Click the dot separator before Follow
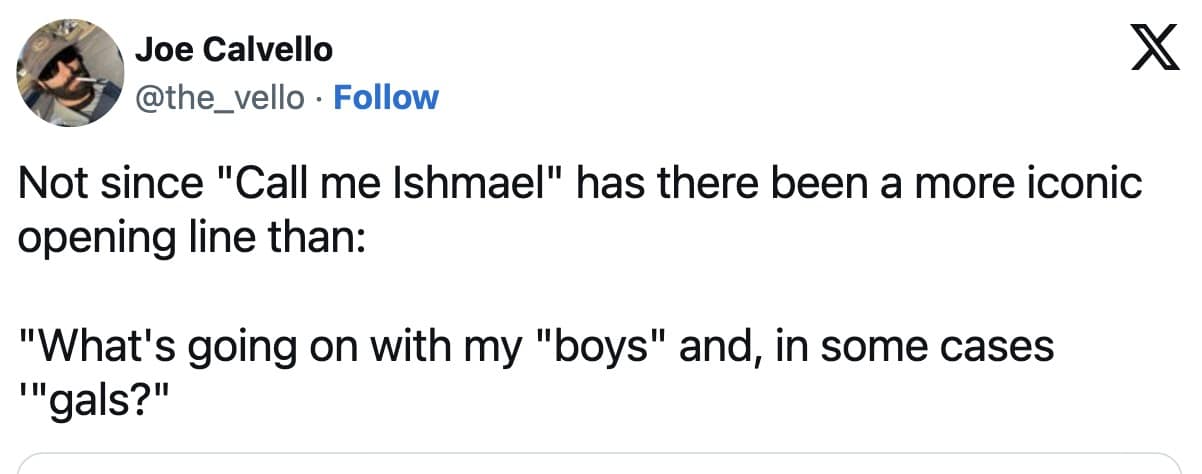This screenshot has width=1202, height=474. (320, 98)
